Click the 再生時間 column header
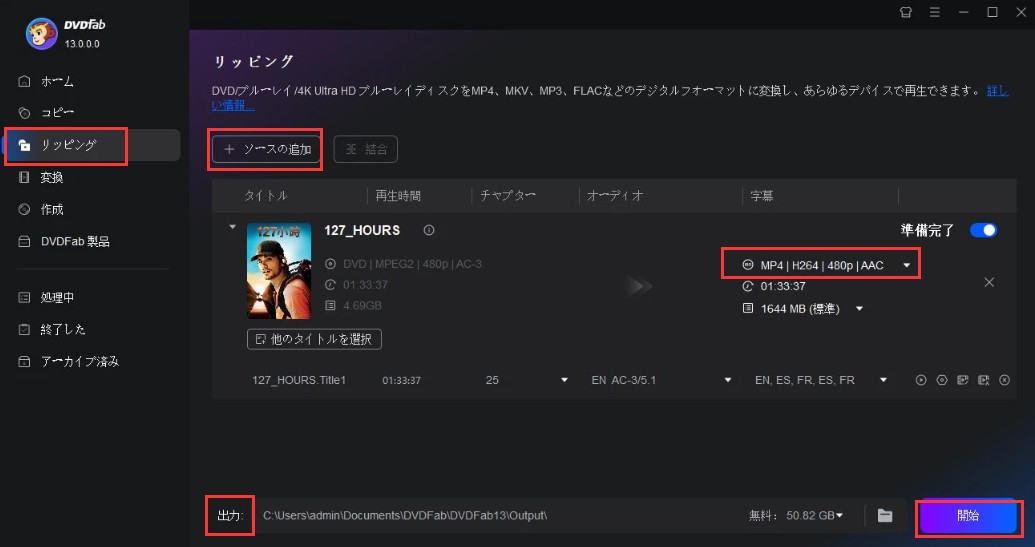The image size is (1035, 547). 398,196
